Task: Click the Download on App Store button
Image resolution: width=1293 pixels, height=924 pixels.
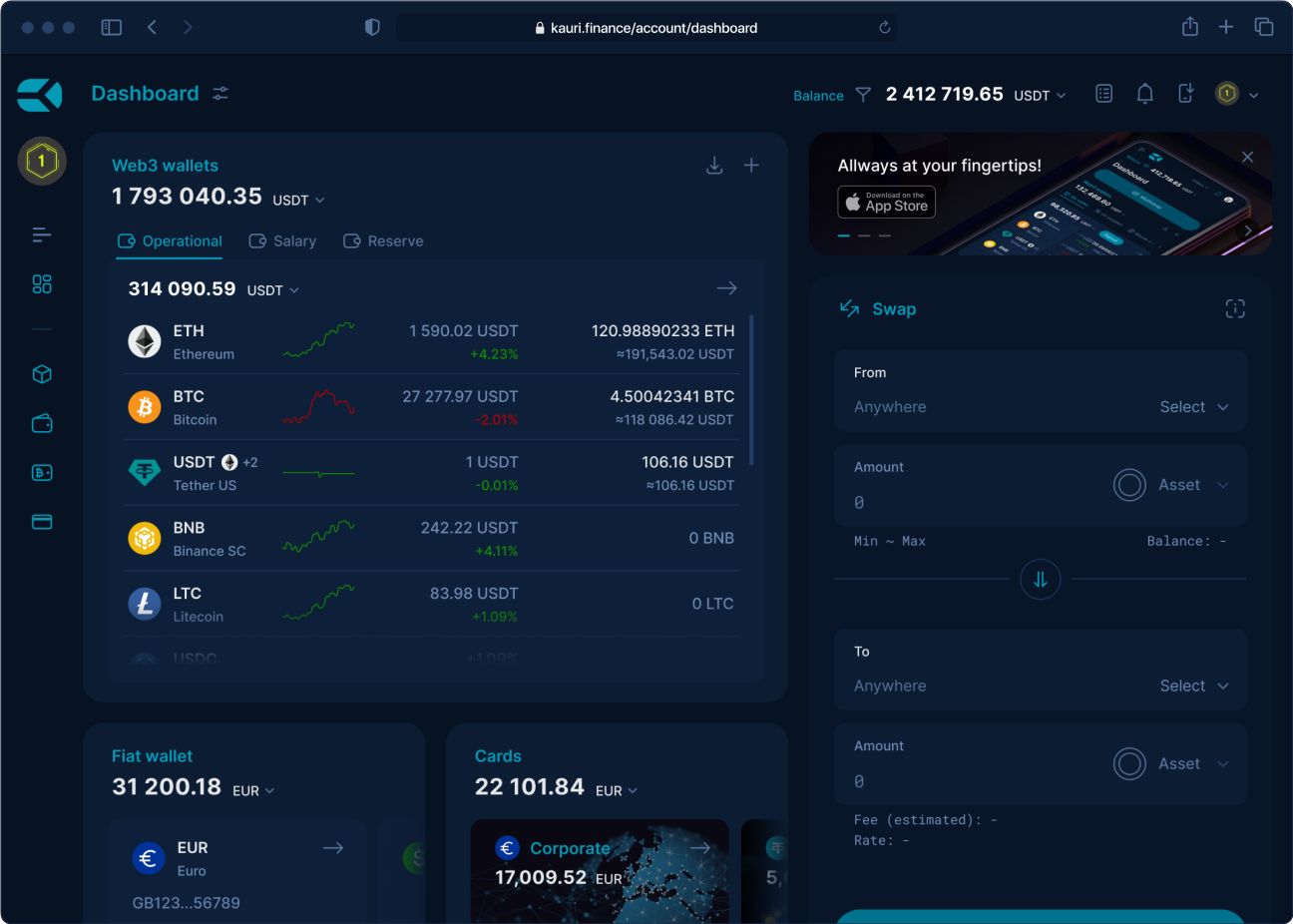Action: click(x=886, y=203)
